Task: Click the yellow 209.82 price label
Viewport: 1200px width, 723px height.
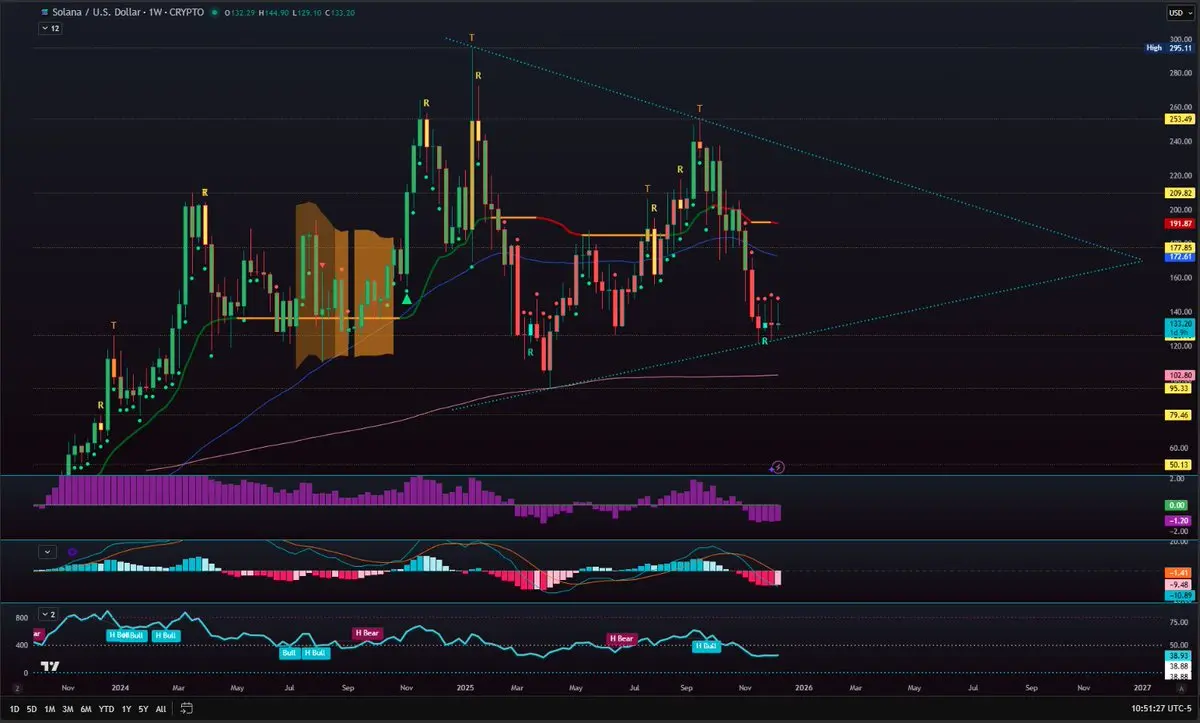Action: coord(1180,193)
